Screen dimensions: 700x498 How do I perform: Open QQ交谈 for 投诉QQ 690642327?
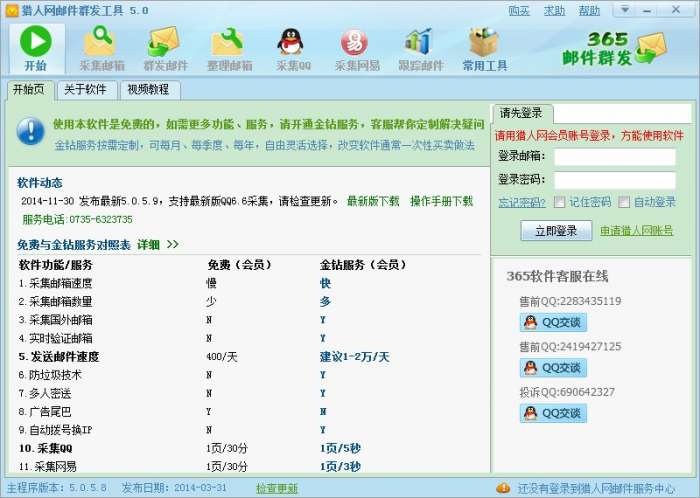click(x=553, y=413)
